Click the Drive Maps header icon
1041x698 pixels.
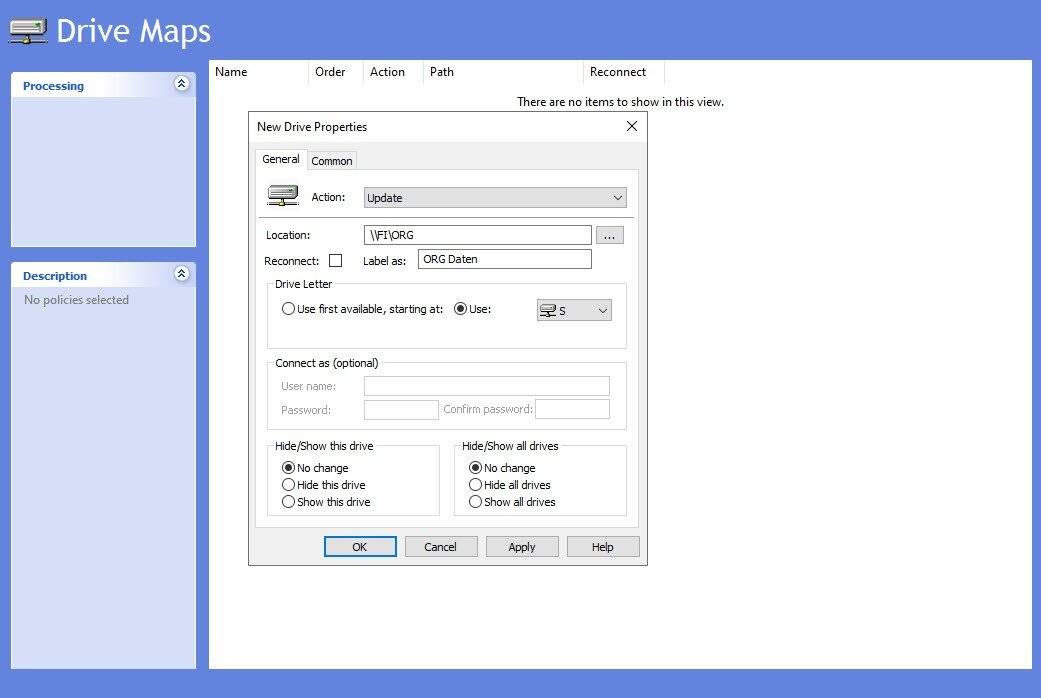tap(28, 31)
